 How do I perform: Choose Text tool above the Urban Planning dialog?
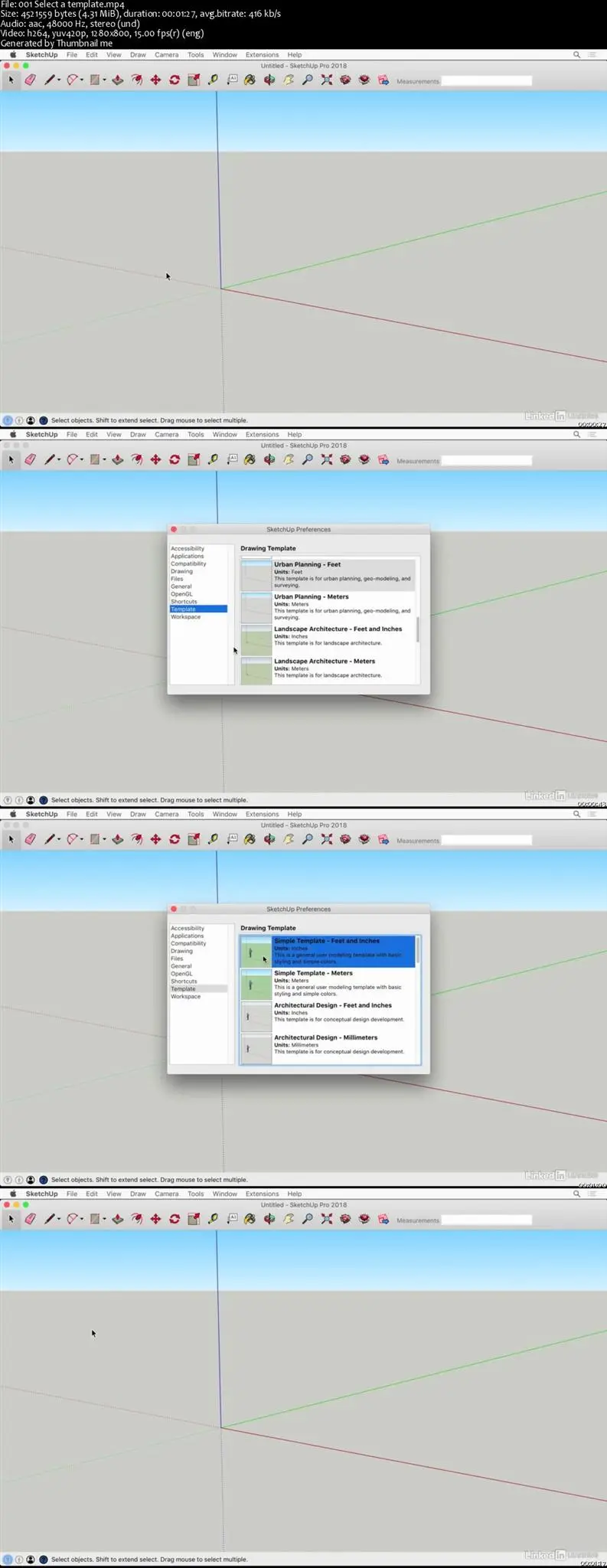232,459
